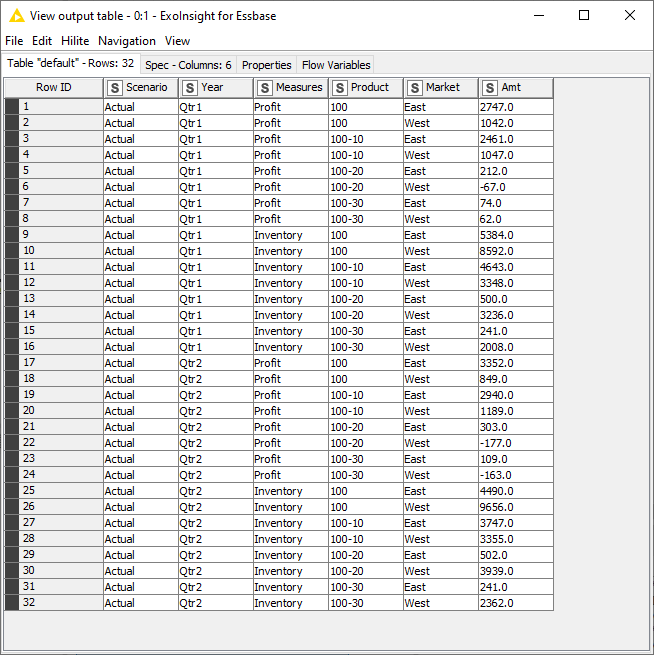Switch to the Properties tab

click(x=266, y=65)
